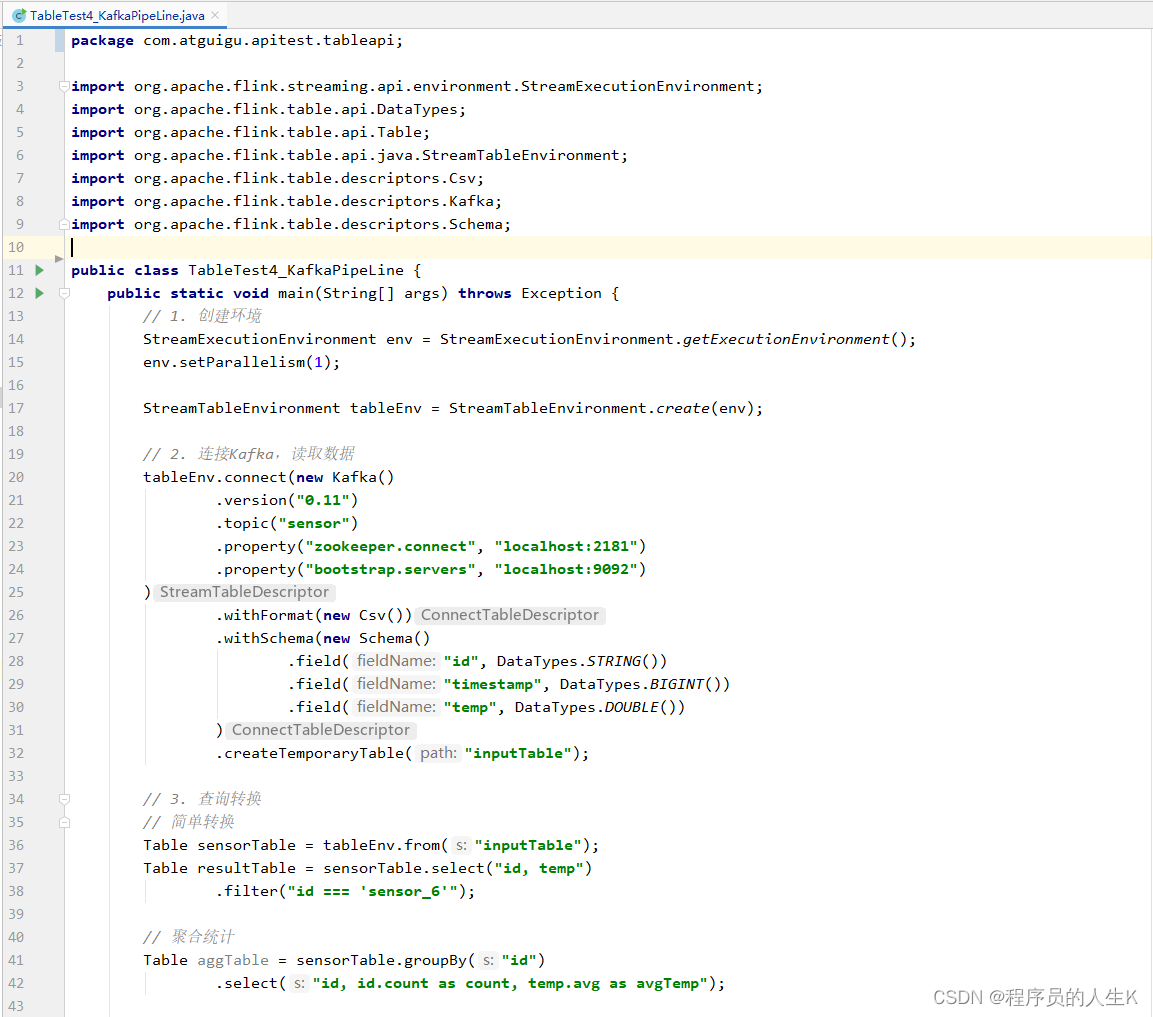Viewport: 1153px width, 1017px height.
Task: Click the Java class icon on the tab
Action: tap(19, 15)
